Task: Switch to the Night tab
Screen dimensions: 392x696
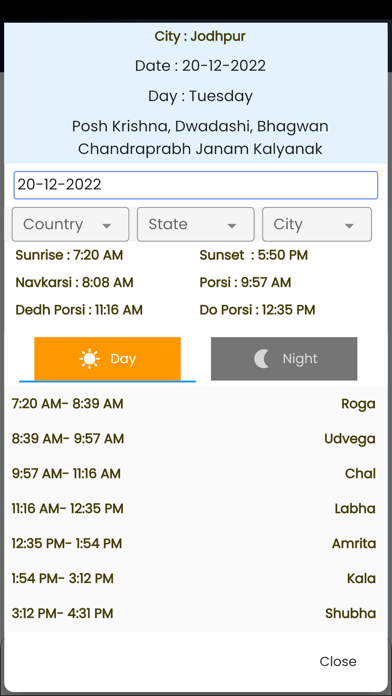Action: (x=284, y=359)
